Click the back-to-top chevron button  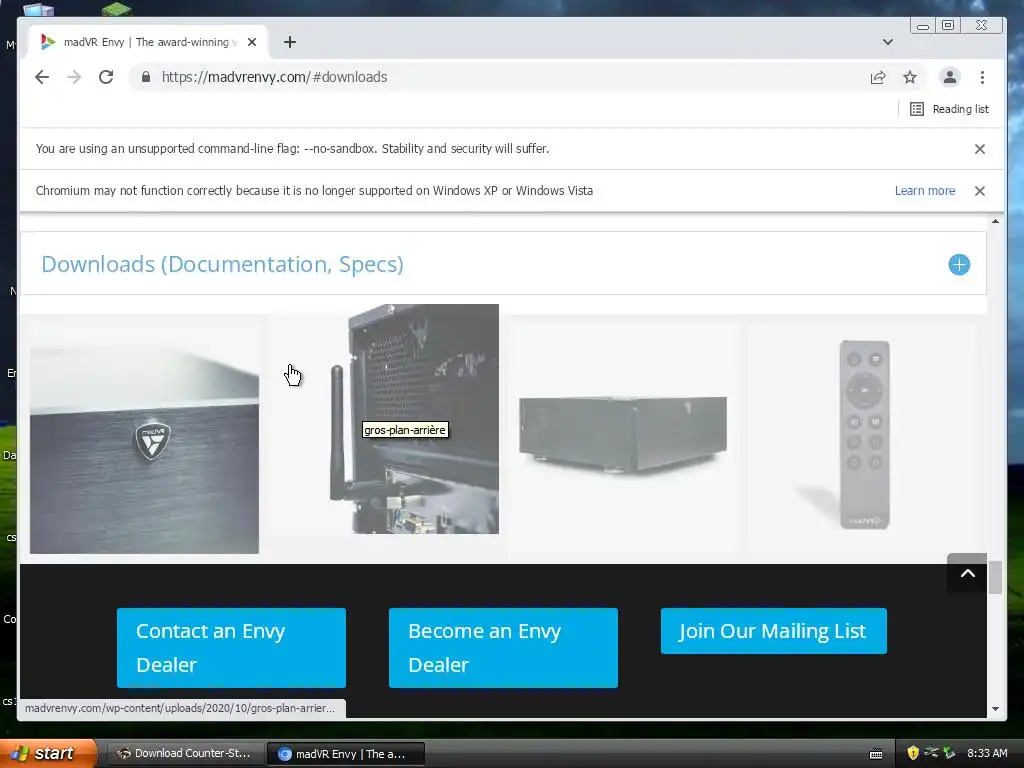(967, 573)
